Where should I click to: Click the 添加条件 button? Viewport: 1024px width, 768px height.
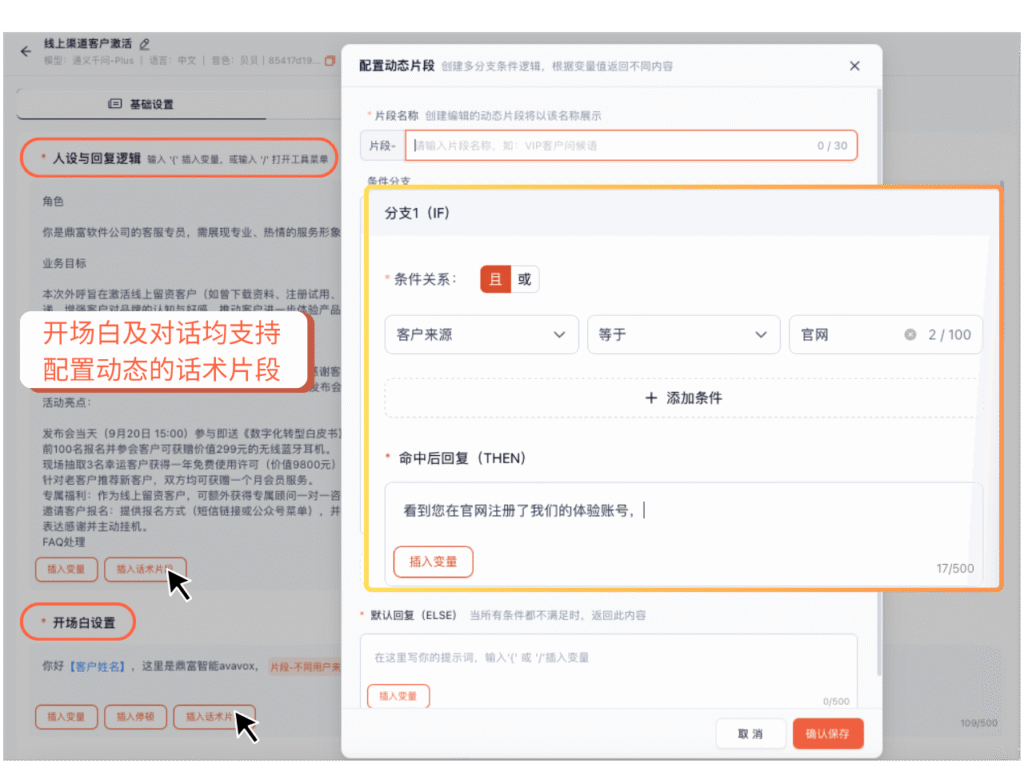(683, 398)
